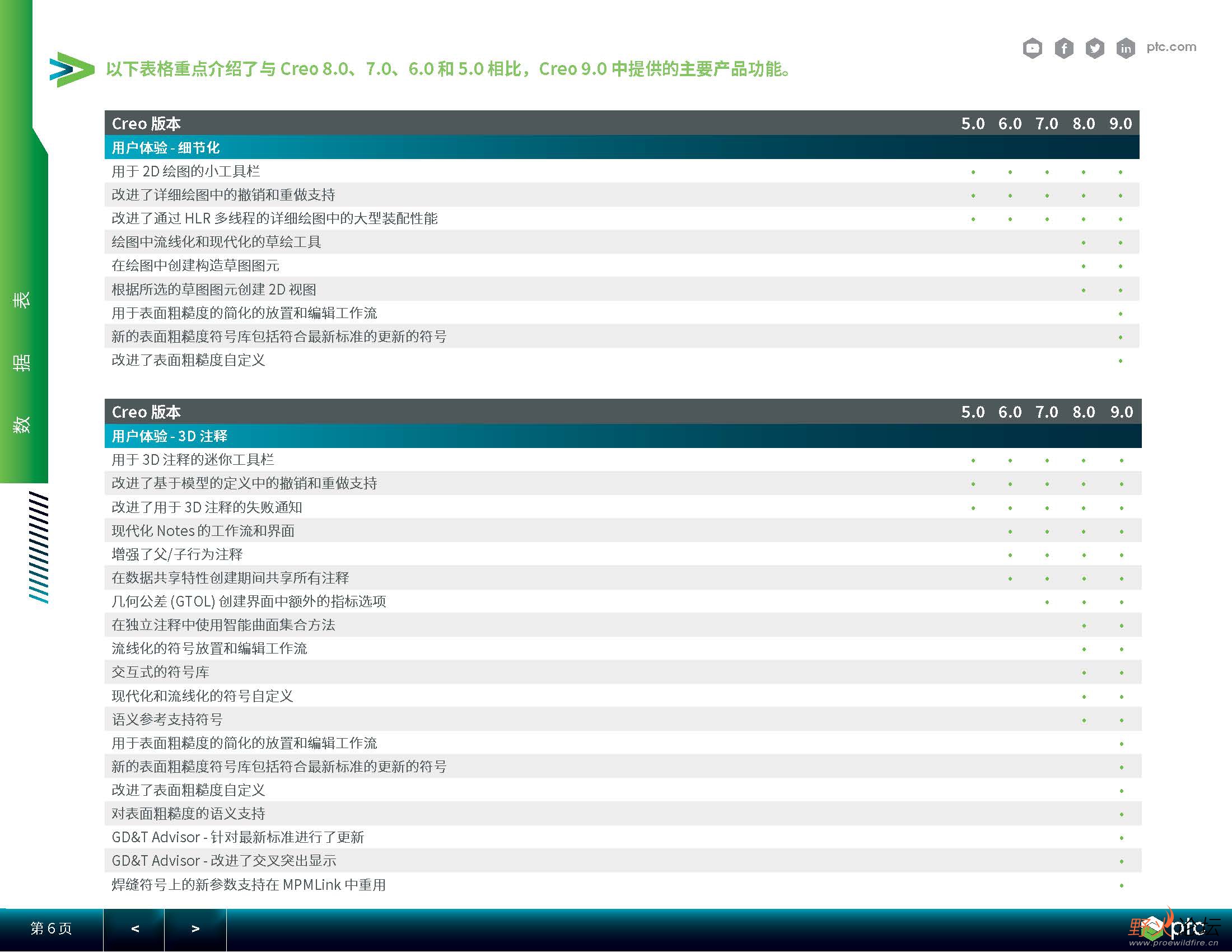Image resolution: width=1232 pixels, height=952 pixels.
Task: Click row 在数据共享特性创建期间共享所有注释
Action: point(623,577)
